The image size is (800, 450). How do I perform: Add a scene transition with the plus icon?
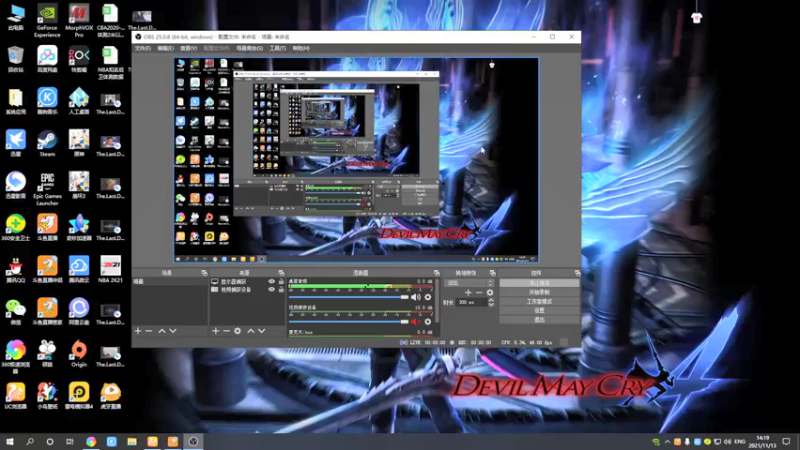[x=468, y=293]
